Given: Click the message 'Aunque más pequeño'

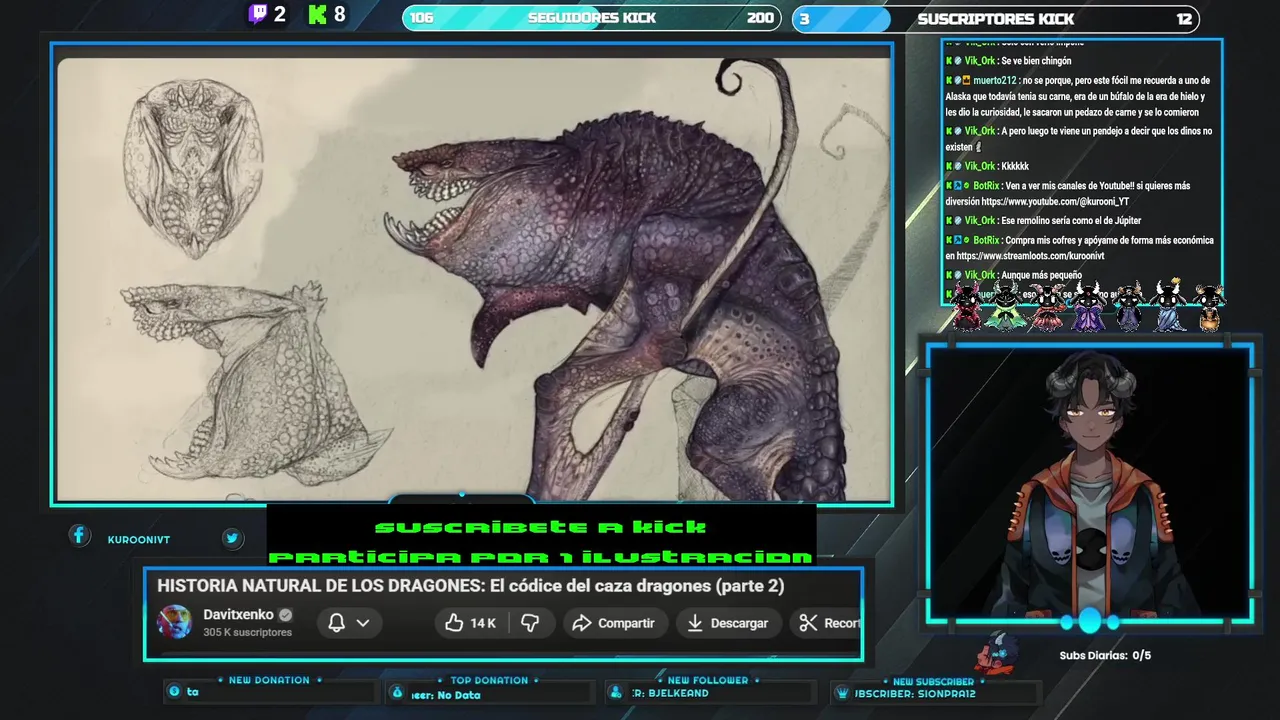Looking at the screenshot, I should point(1041,274).
